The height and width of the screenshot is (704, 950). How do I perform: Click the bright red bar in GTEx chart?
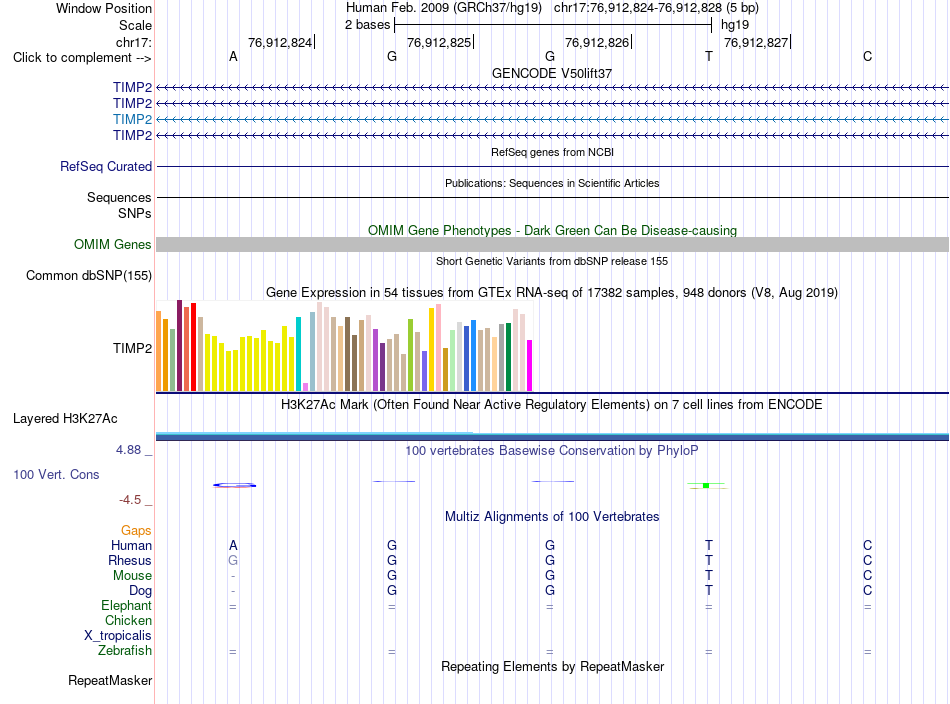(193, 347)
